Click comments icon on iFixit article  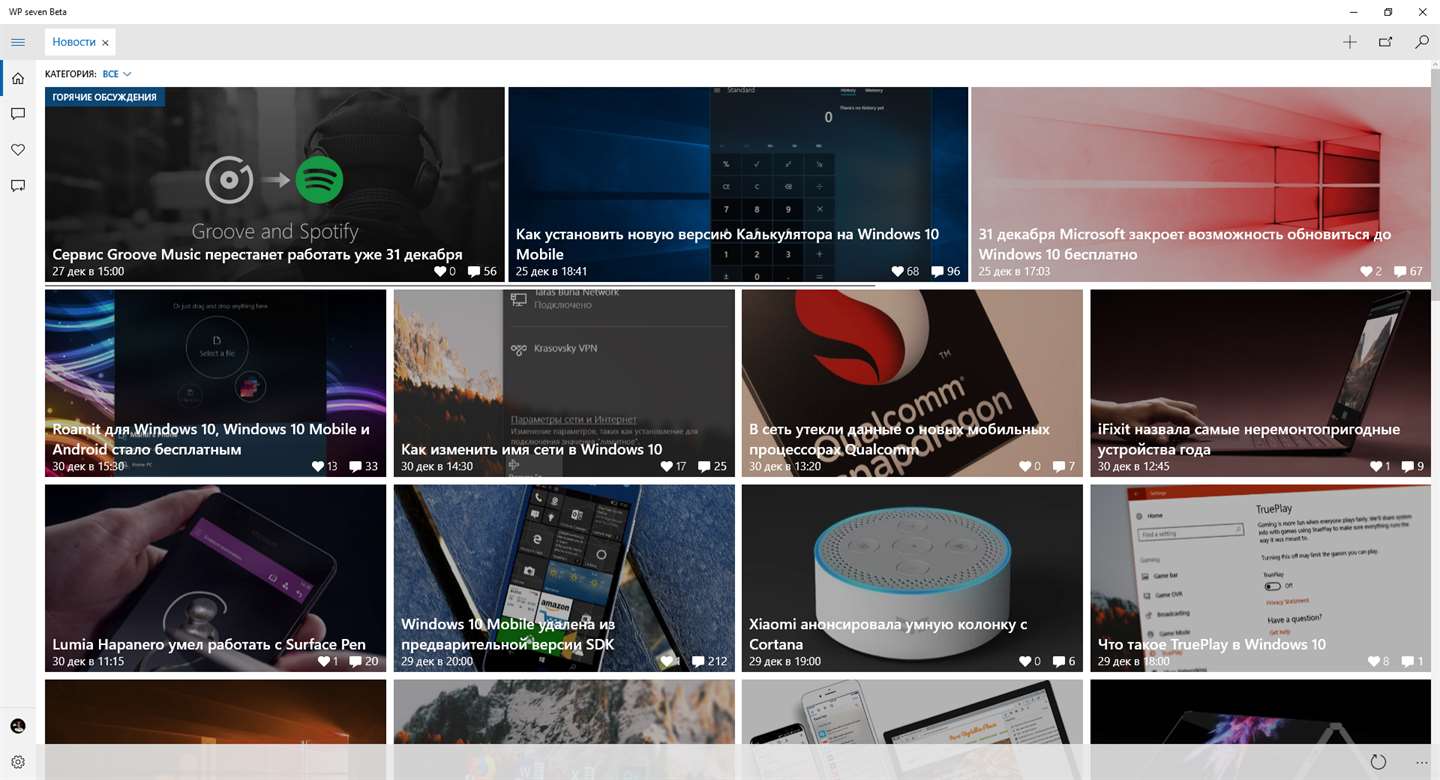(x=1408, y=466)
